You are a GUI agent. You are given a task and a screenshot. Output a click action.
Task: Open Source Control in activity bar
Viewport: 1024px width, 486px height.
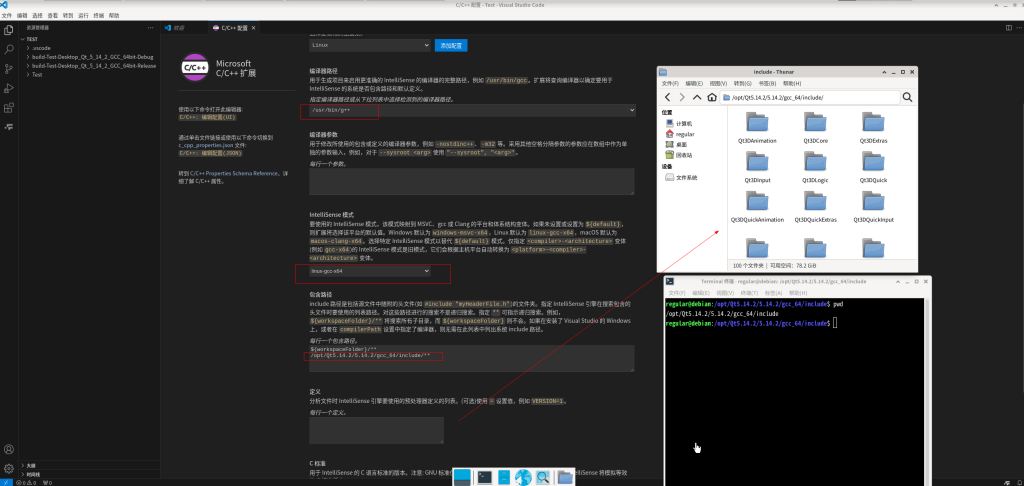tap(9, 69)
